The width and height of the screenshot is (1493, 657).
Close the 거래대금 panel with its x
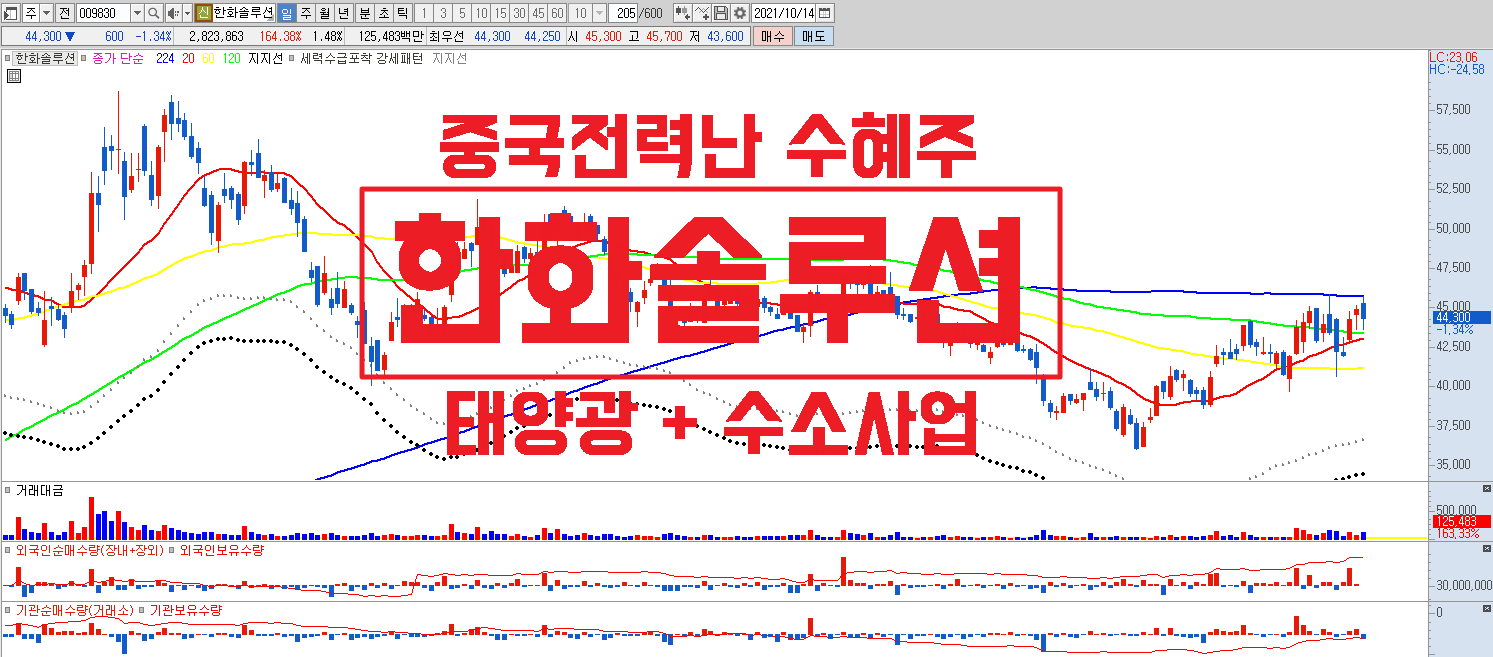tap(1486, 489)
